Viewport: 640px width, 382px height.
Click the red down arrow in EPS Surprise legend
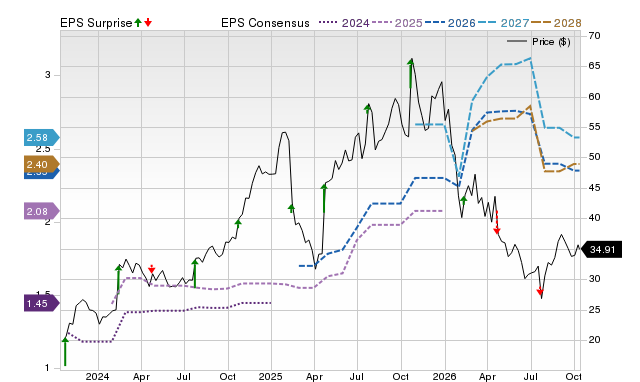(x=148, y=22)
